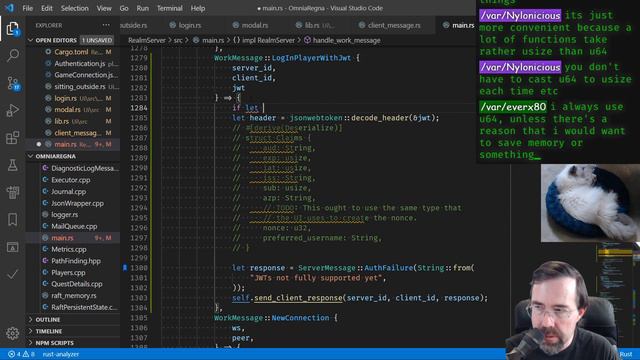Click the bookmark marker at line 1300
Viewport: 640px width, 360px height.
click(125, 268)
